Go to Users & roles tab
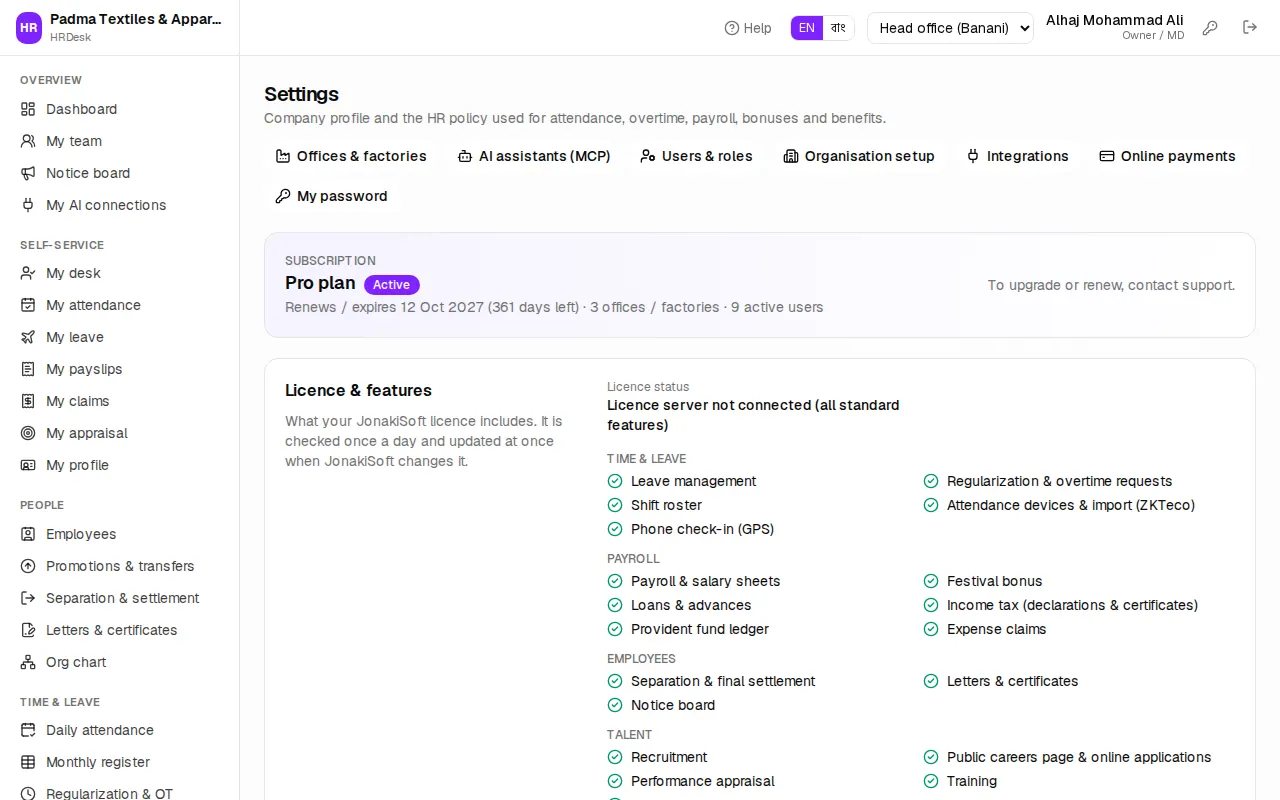This screenshot has width=1280, height=800. (696, 156)
